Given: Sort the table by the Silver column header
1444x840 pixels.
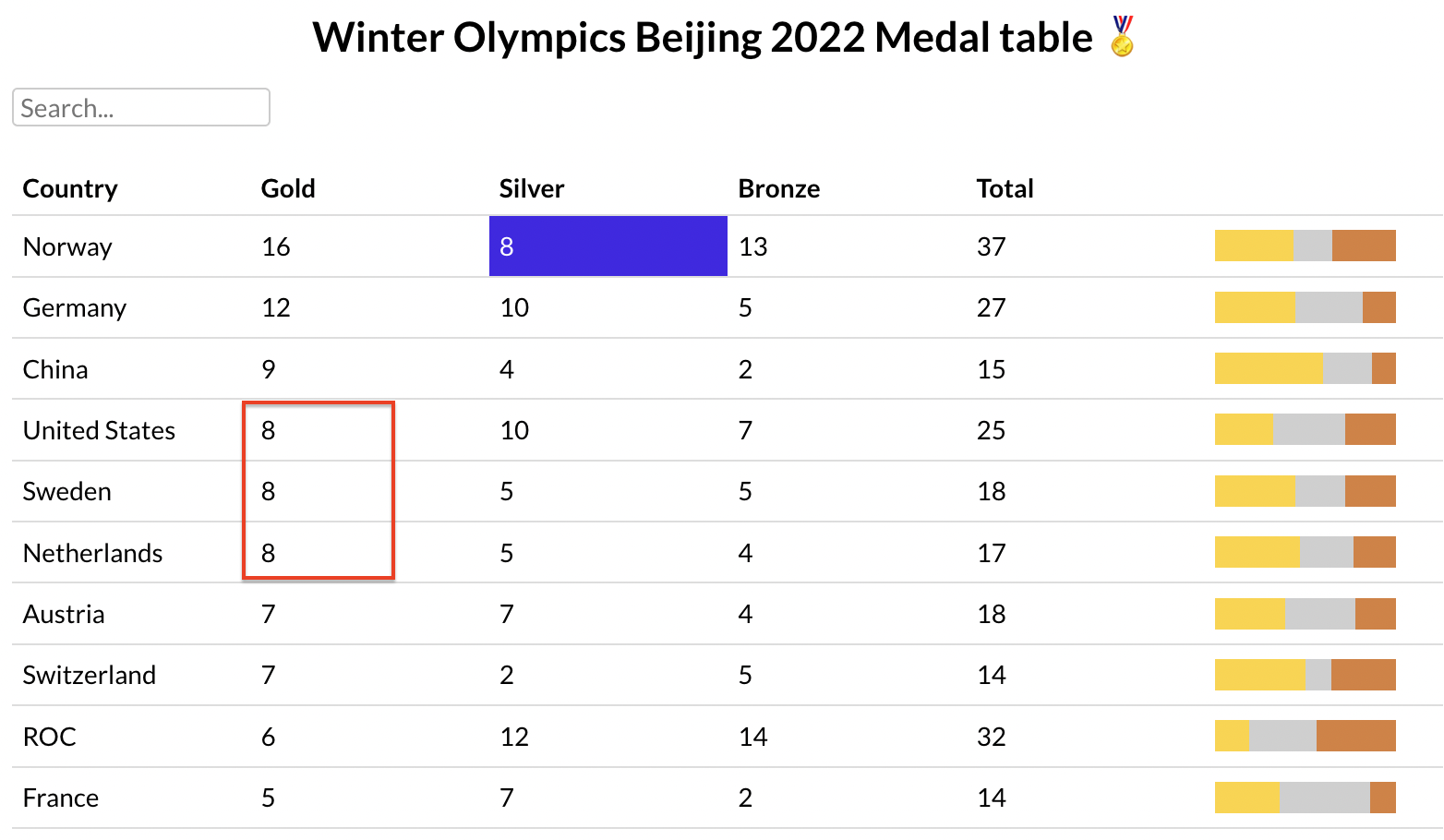Looking at the screenshot, I should (531, 188).
